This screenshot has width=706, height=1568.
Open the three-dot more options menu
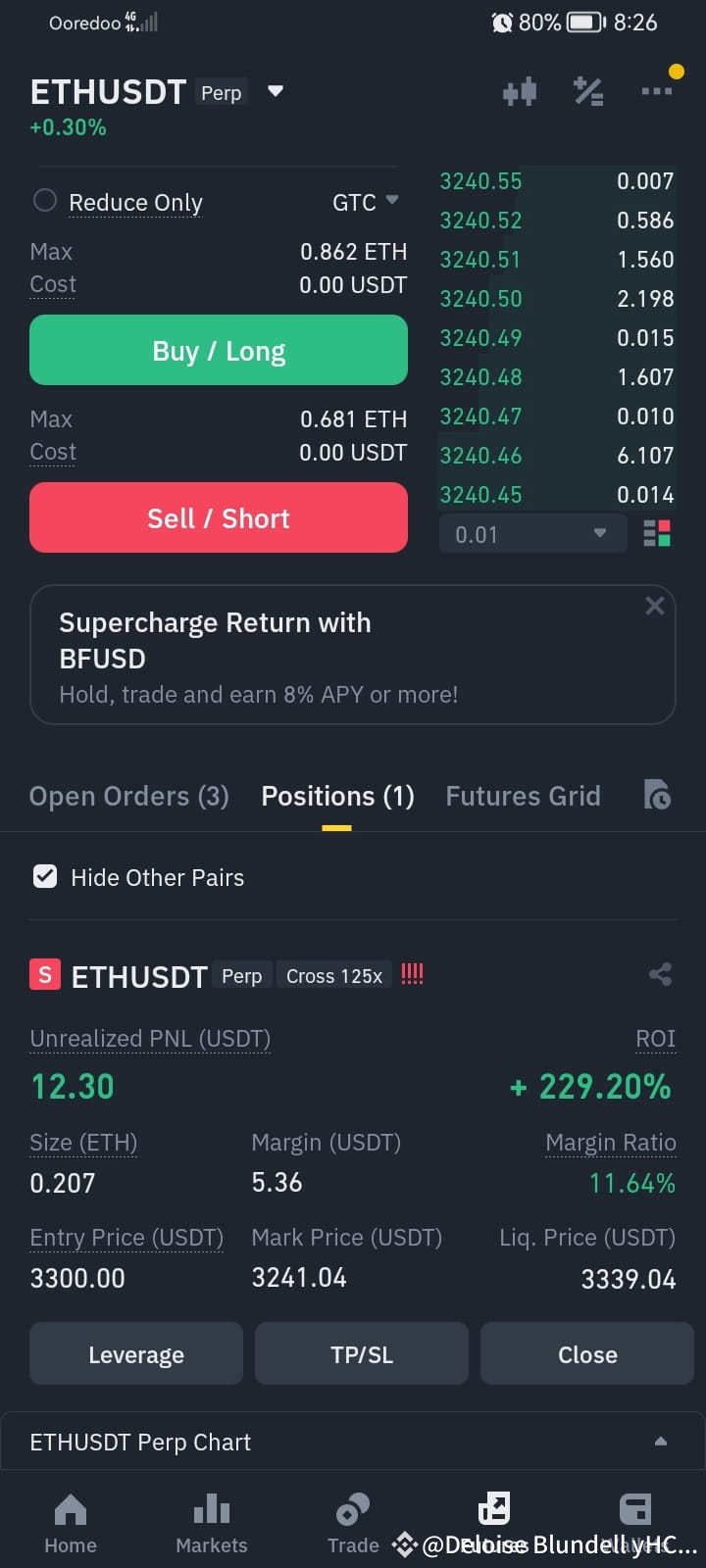point(657,91)
